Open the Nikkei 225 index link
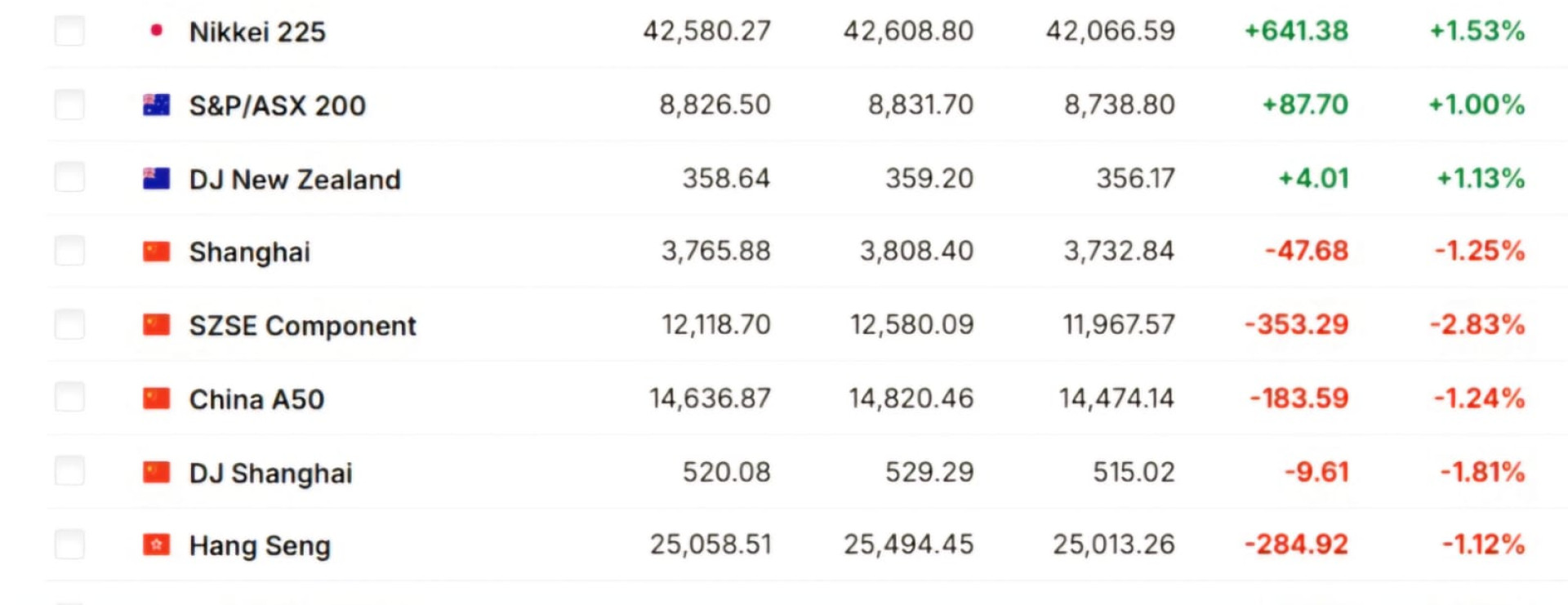 pyautogui.click(x=257, y=32)
